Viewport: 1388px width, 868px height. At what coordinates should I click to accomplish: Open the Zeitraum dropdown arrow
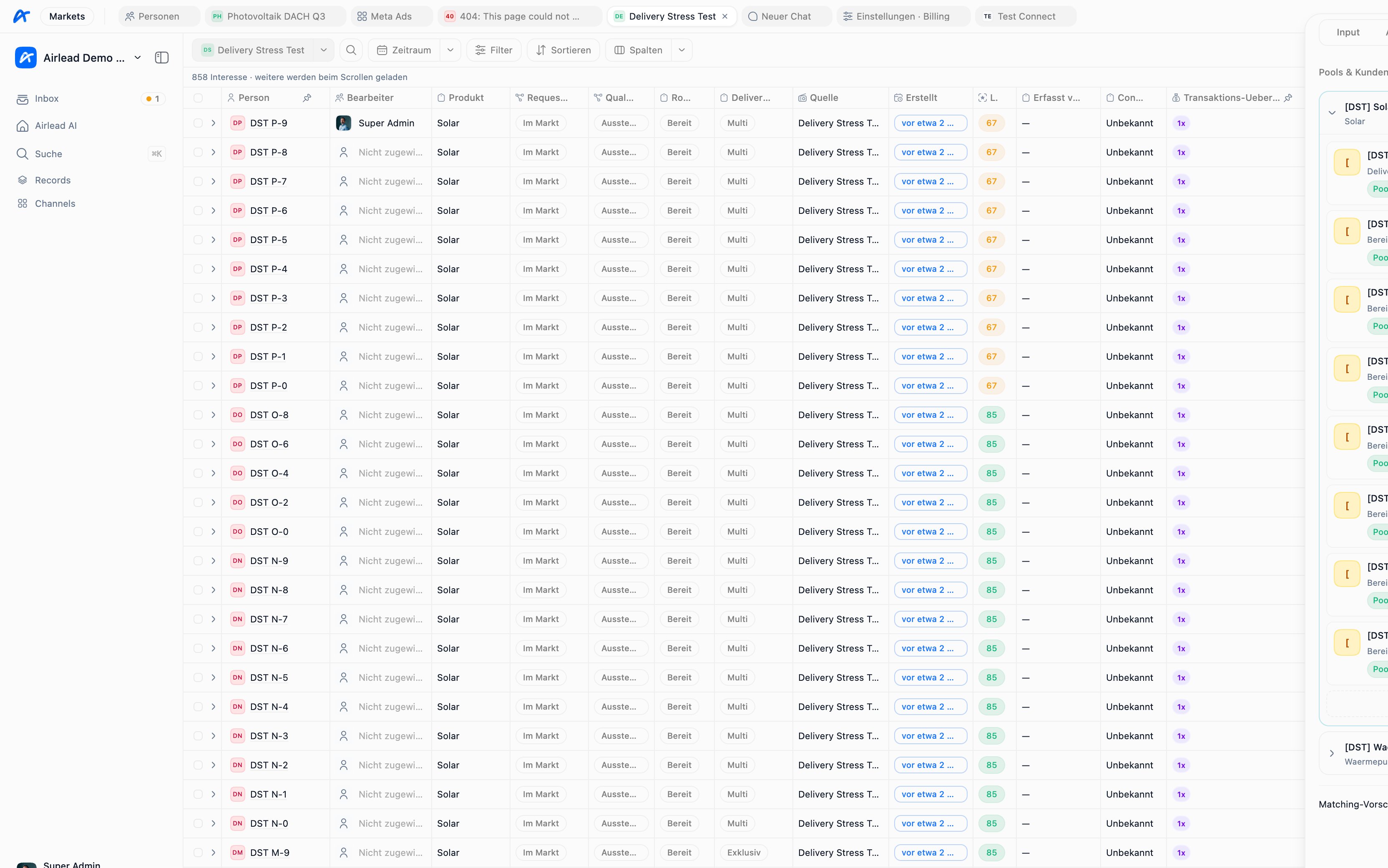[451, 50]
